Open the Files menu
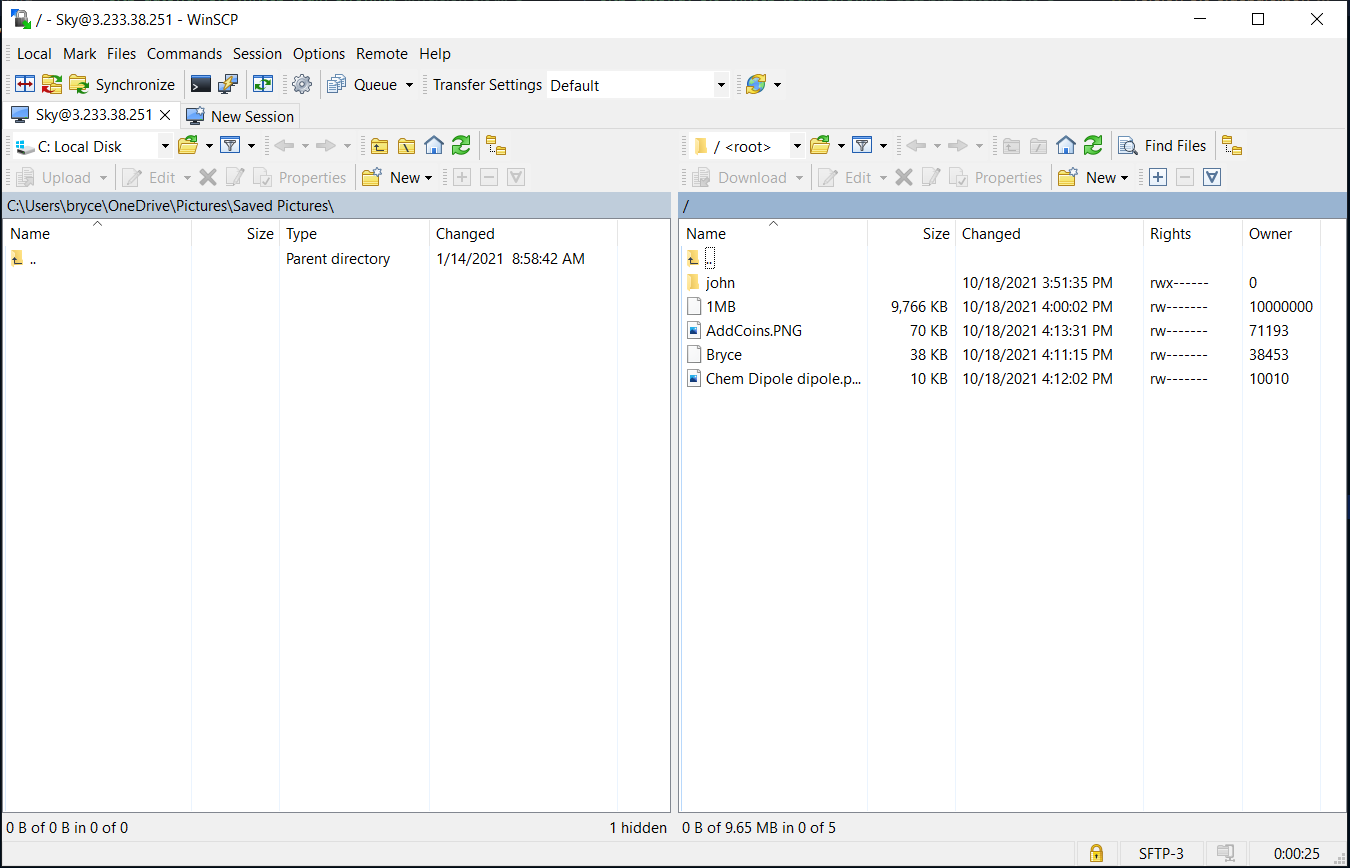Screen dimensions: 1350x868 coord(122,54)
